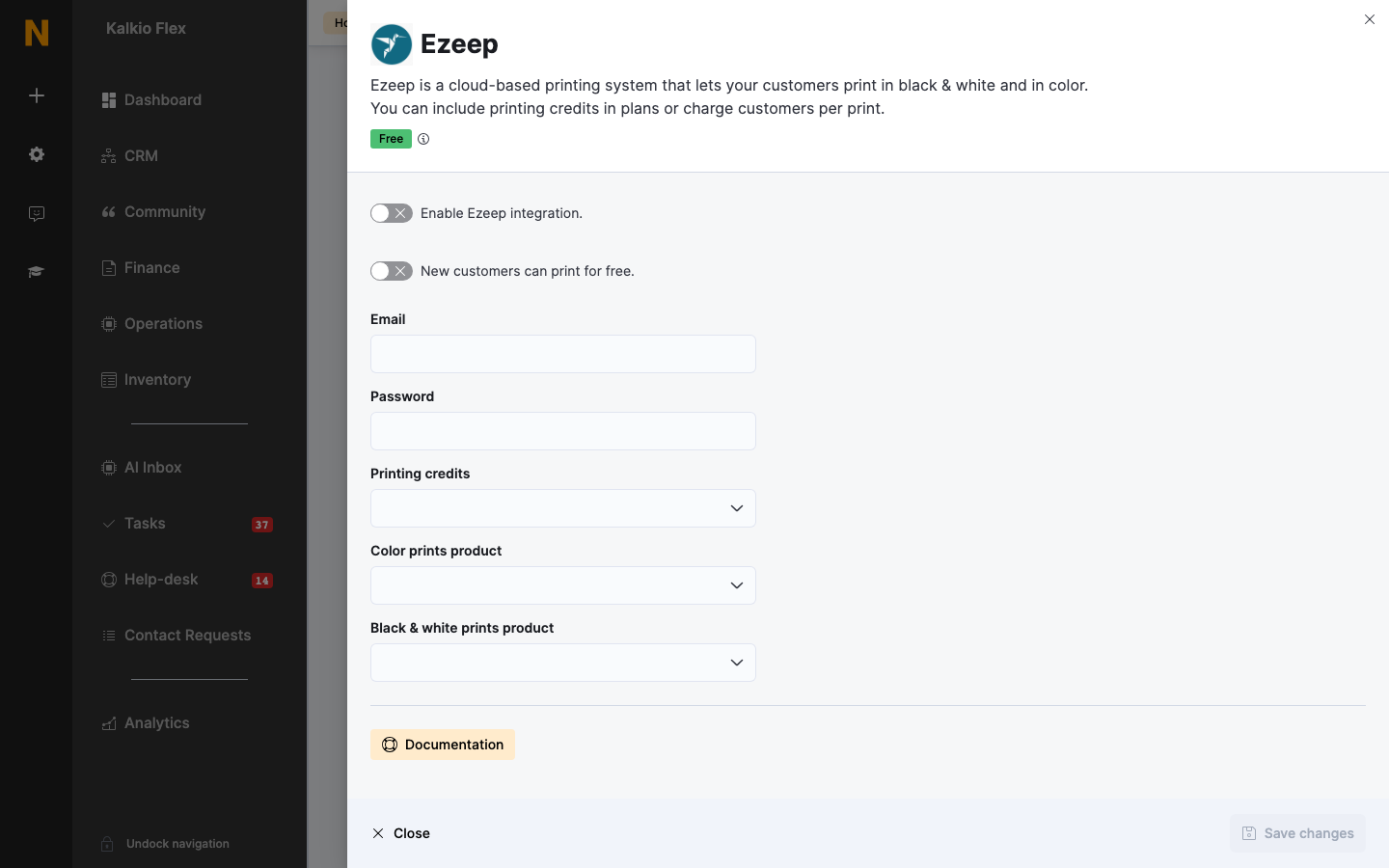Click the chat feedback icon in left rail

pyautogui.click(x=37, y=214)
